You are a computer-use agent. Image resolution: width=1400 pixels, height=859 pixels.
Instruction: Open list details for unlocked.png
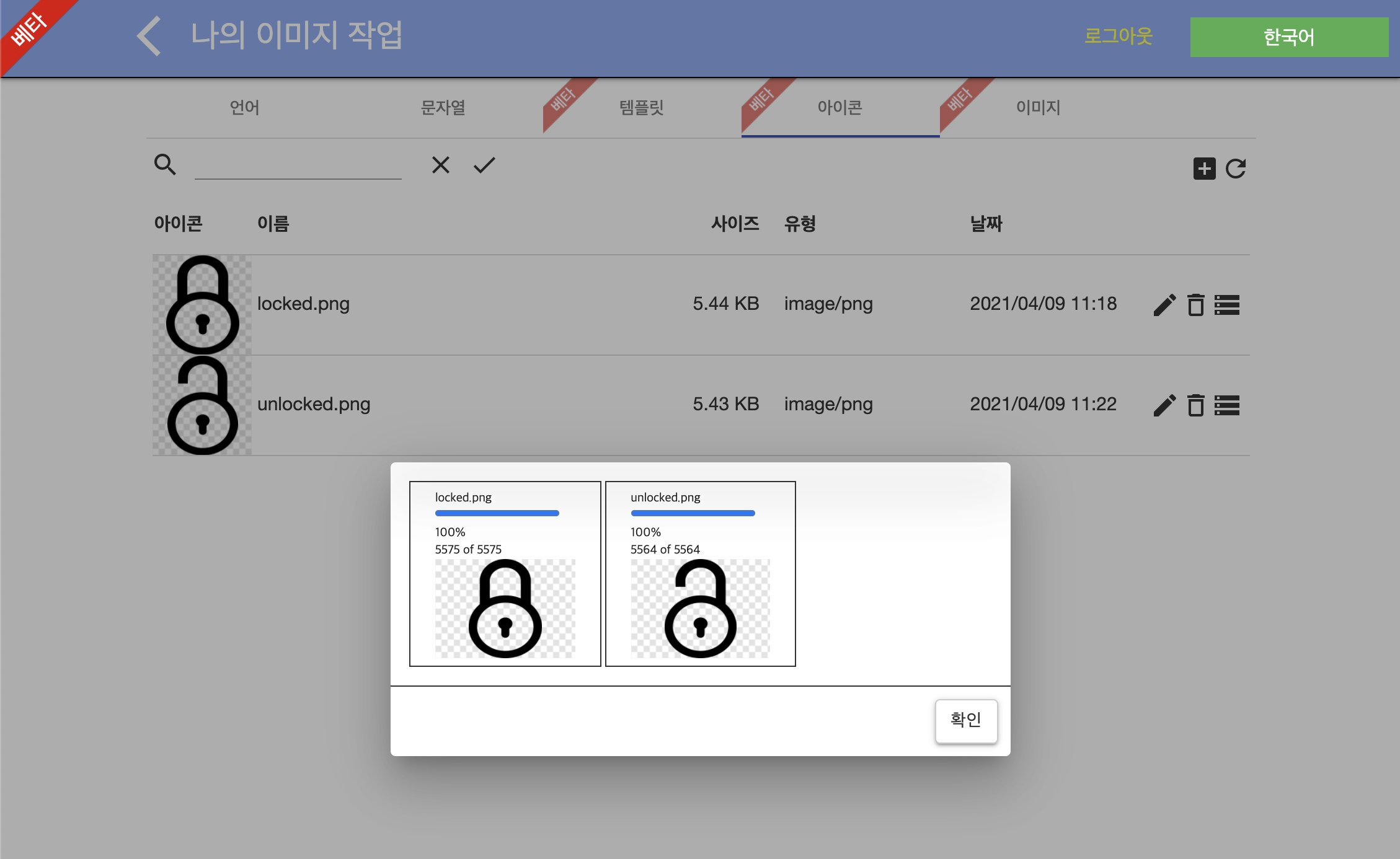[x=1227, y=405]
